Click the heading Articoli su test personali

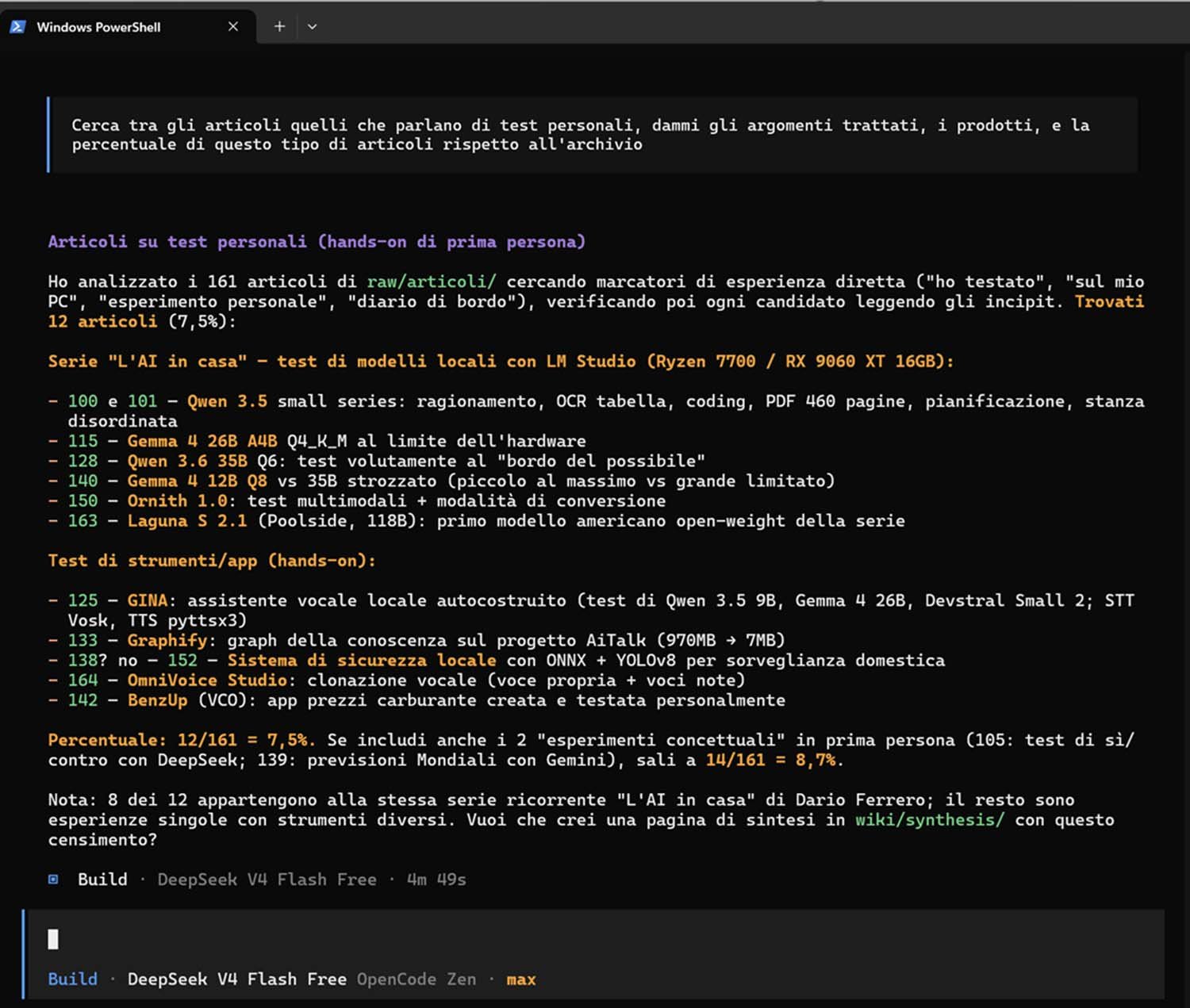pos(317,242)
